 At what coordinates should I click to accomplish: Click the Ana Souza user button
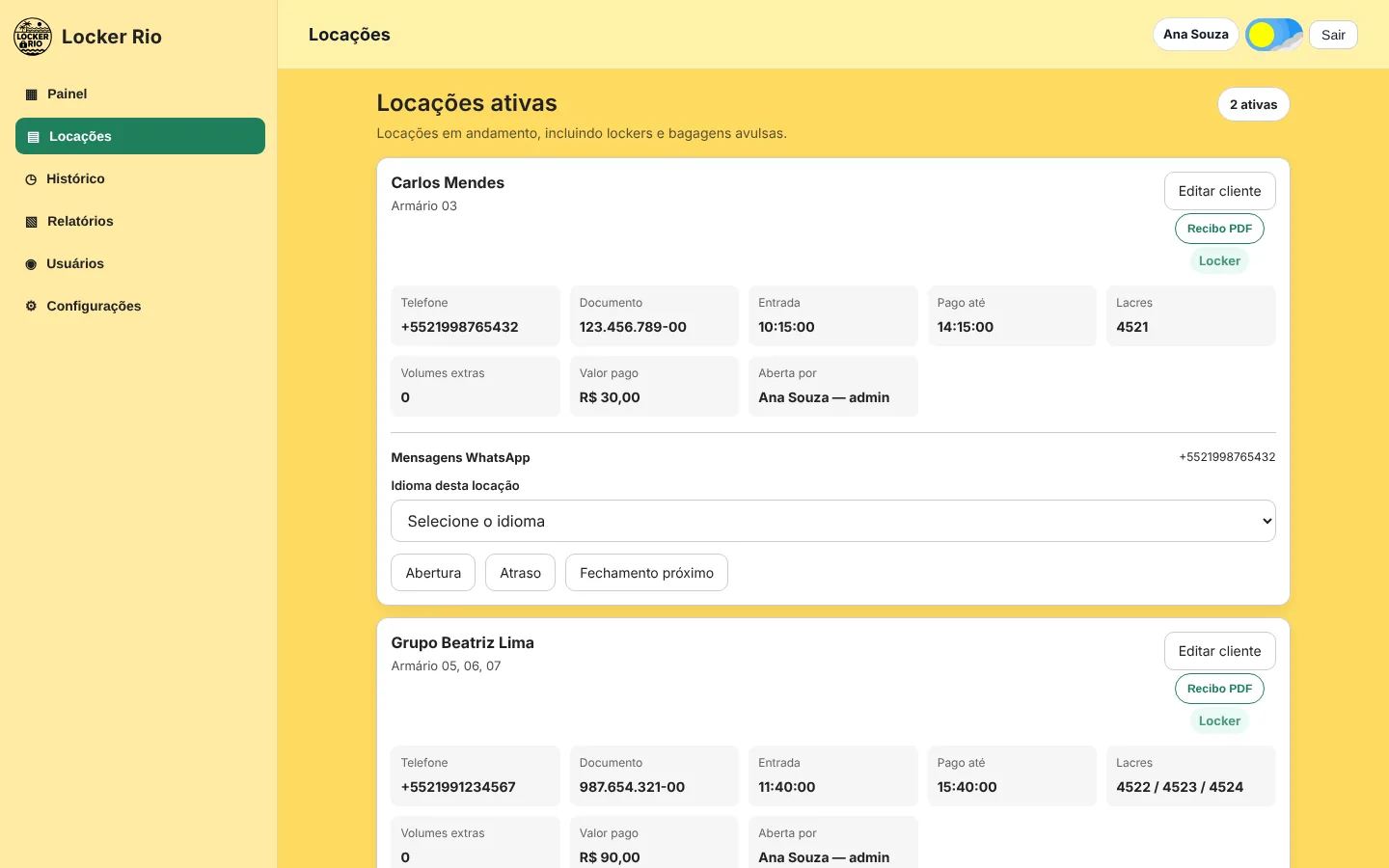[x=1196, y=35]
